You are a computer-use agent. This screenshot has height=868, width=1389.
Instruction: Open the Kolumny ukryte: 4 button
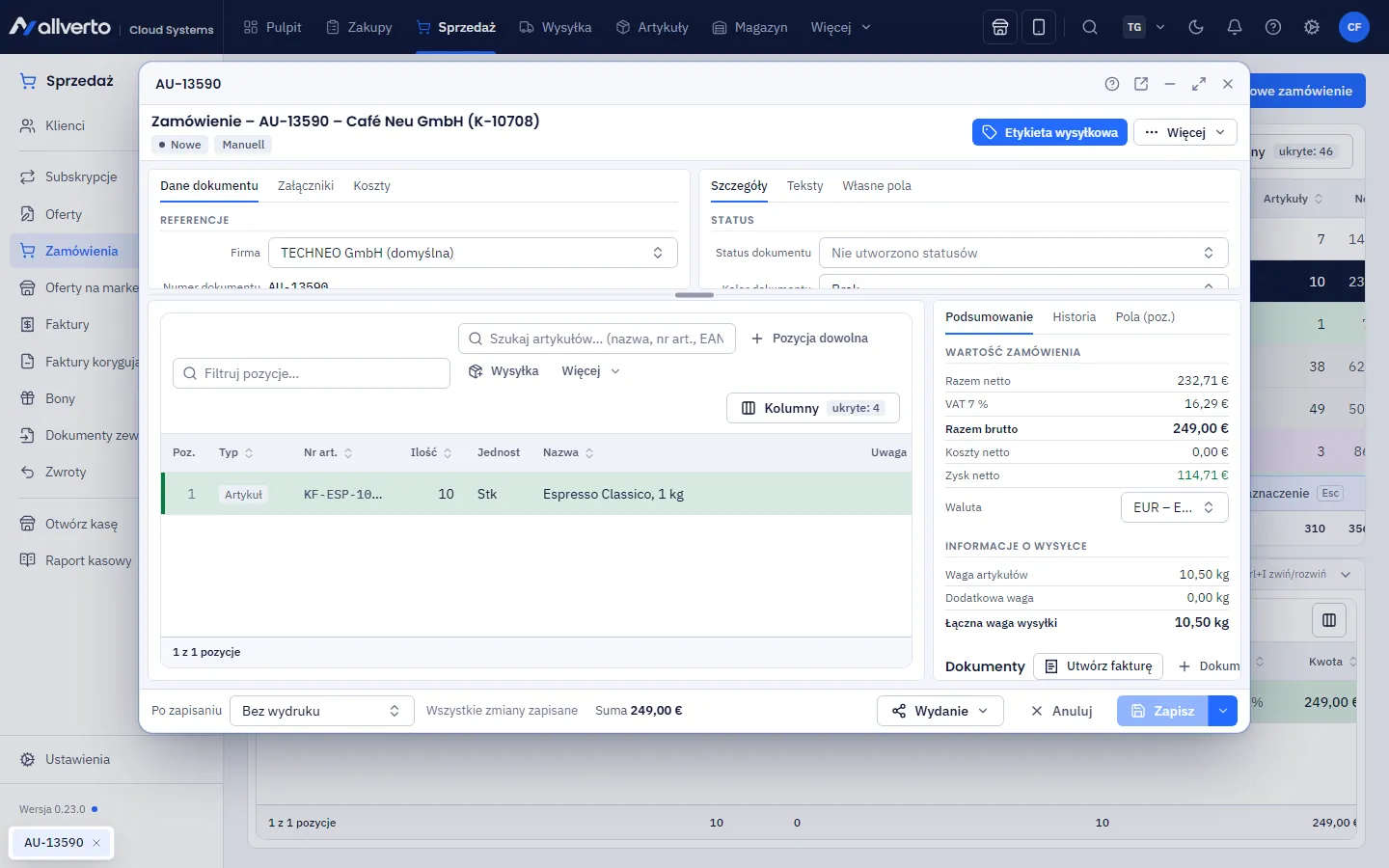coord(813,408)
